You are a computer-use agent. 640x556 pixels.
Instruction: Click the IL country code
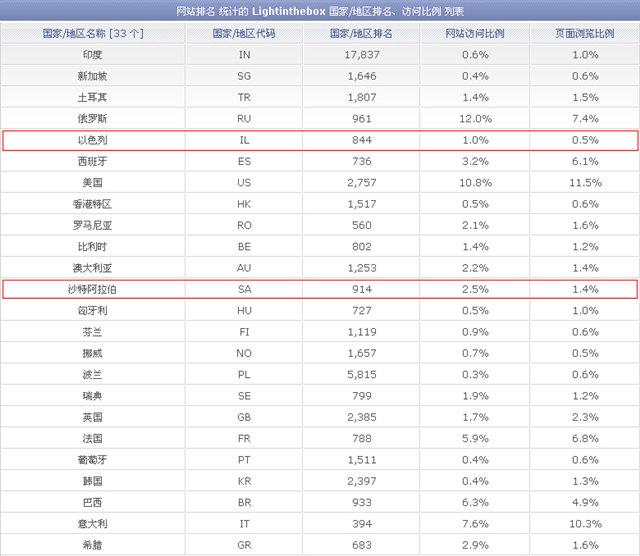[x=244, y=140]
